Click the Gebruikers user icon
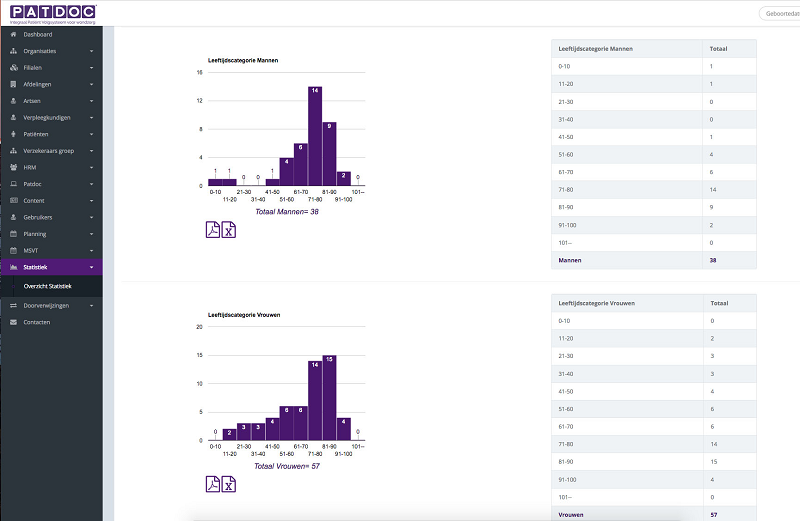 [13, 217]
